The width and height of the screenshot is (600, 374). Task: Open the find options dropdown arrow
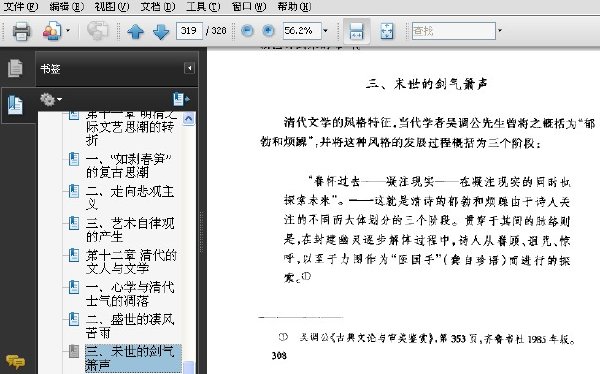(x=499, y=30)
